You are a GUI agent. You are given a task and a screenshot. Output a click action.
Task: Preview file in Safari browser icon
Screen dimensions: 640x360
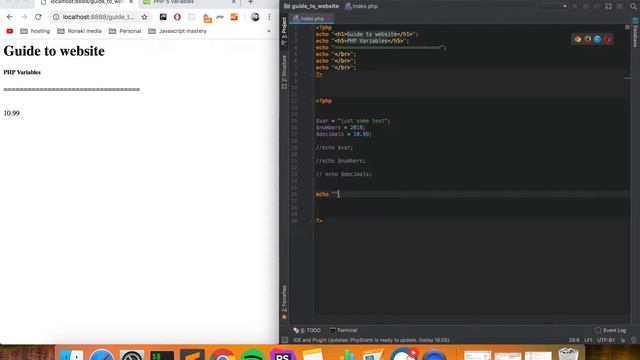pyautogui.click(x=598, y=39)
